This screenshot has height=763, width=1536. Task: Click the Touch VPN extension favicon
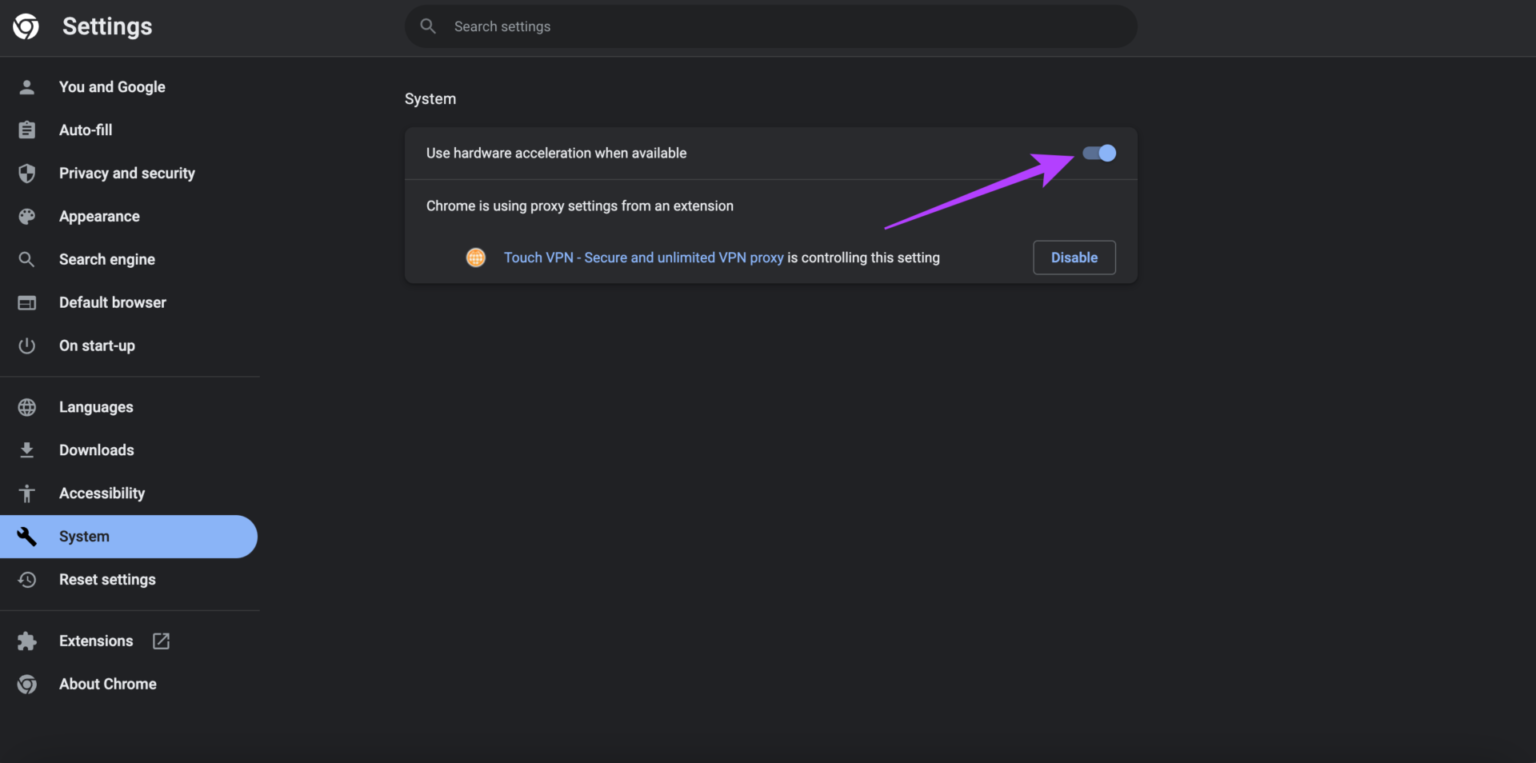[476, 257]
